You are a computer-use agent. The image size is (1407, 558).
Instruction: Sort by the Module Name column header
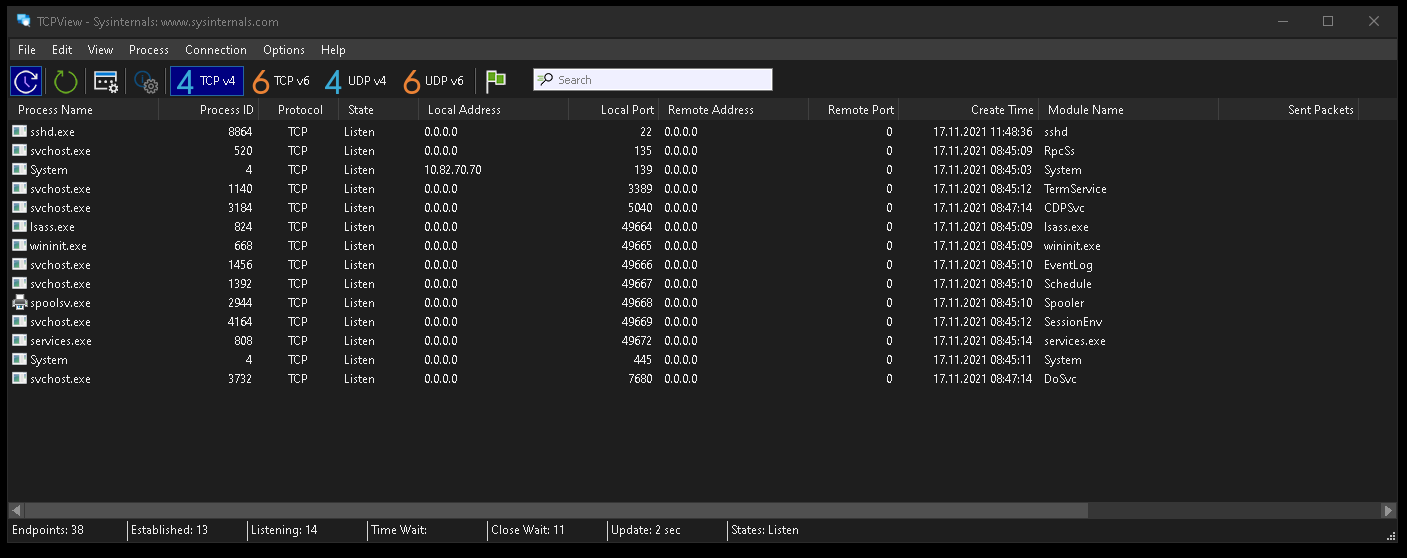[1128, 110]
